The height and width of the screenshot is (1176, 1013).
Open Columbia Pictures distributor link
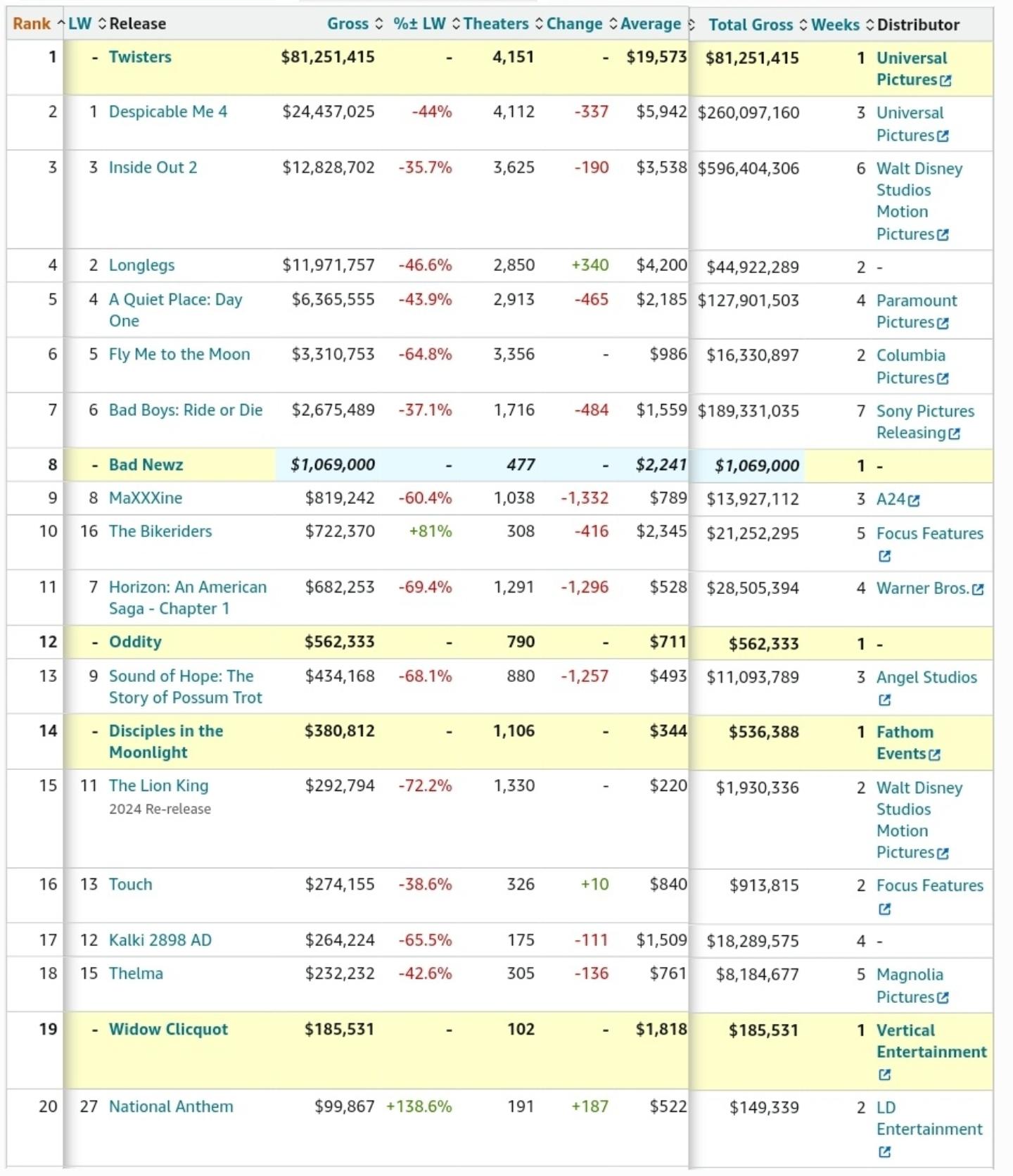[911, 367]
